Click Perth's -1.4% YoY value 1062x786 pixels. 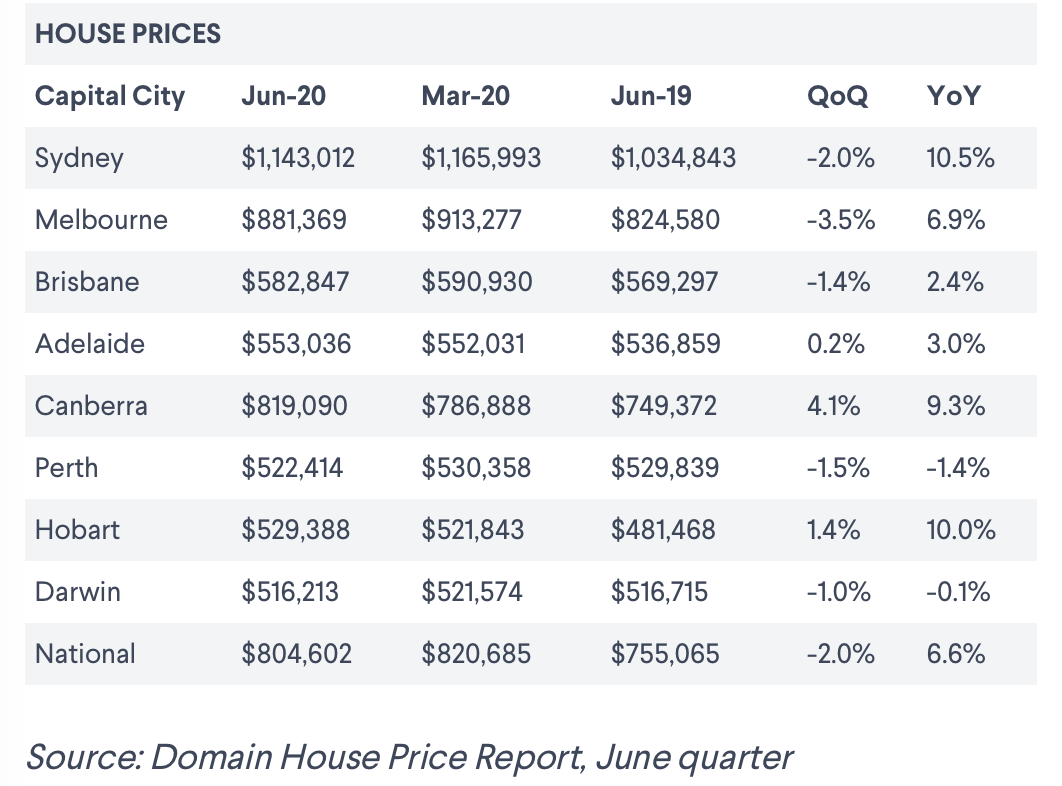coord(959,468)
